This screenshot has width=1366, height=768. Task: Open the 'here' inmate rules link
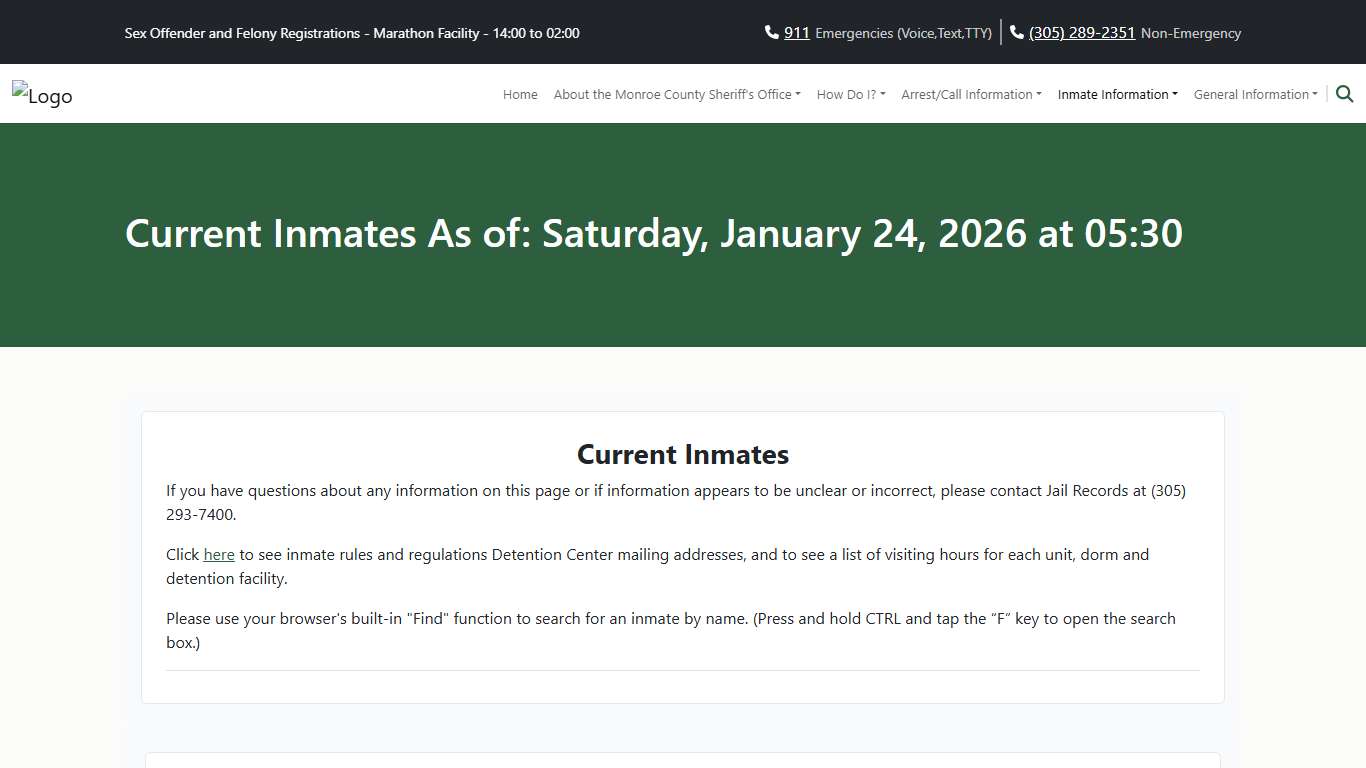click(219, 554)
